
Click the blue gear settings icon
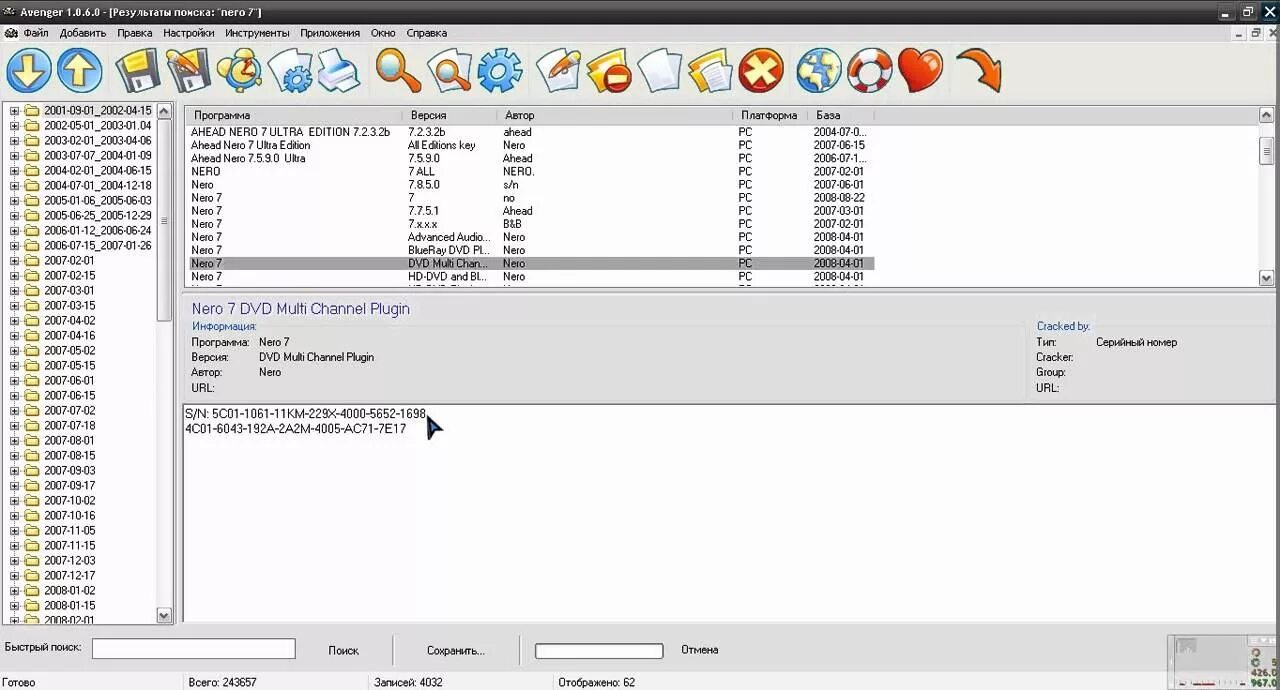point(500,71)
